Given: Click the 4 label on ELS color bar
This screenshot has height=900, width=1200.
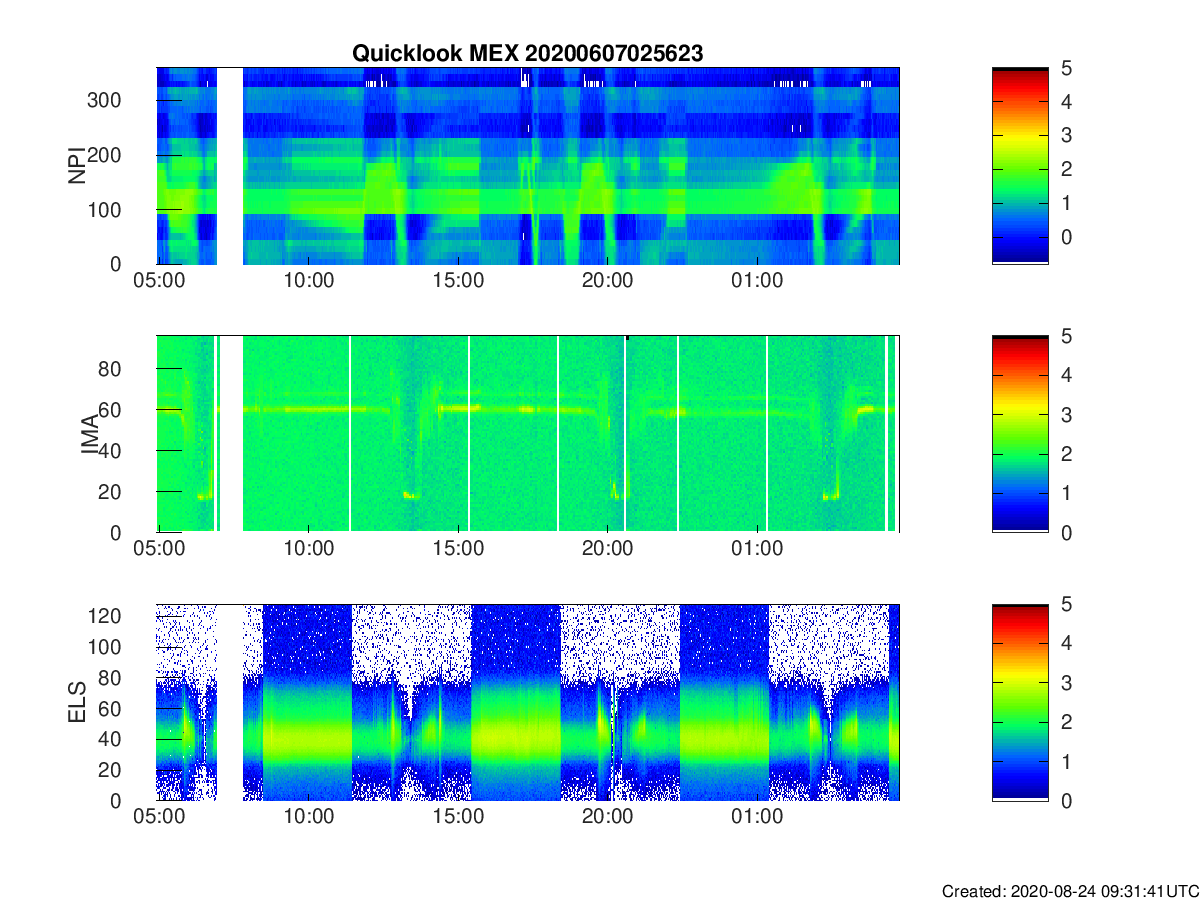Looking at the screenshot, I should [x=1066, y=644].
